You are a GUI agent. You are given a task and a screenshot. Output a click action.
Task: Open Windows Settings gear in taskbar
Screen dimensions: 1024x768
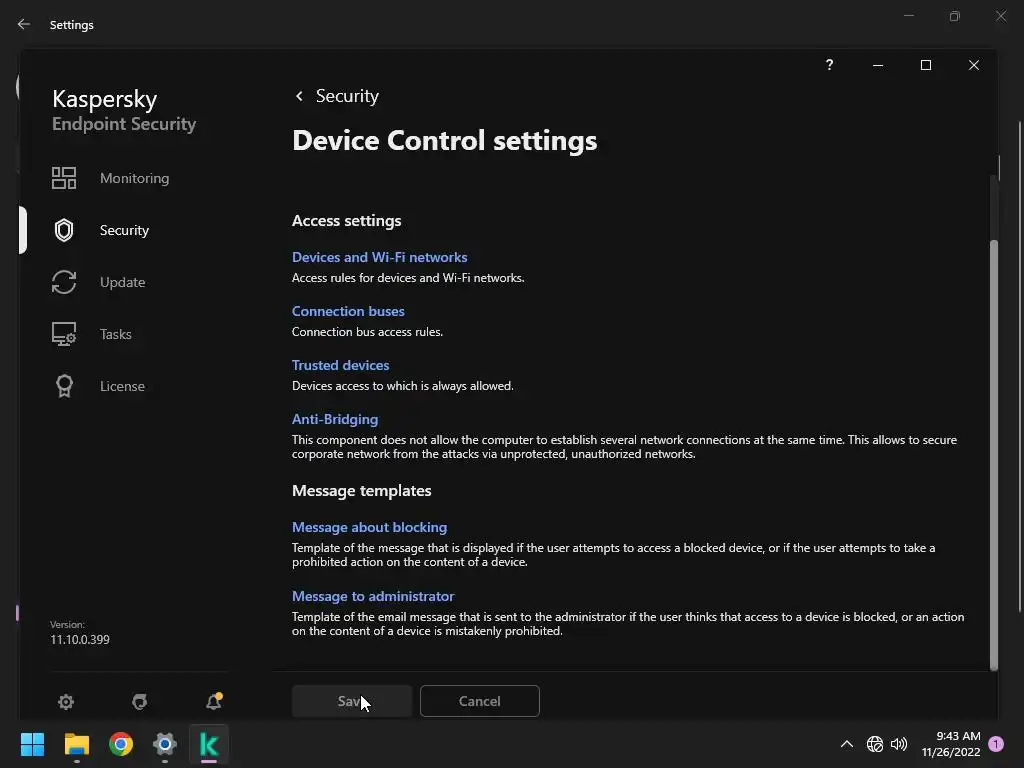[165, 744]
